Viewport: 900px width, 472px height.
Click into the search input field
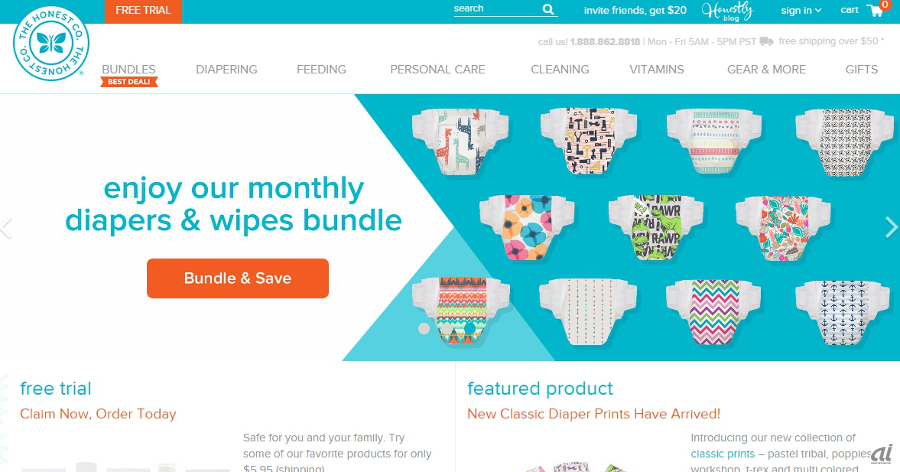click(496, 9)
